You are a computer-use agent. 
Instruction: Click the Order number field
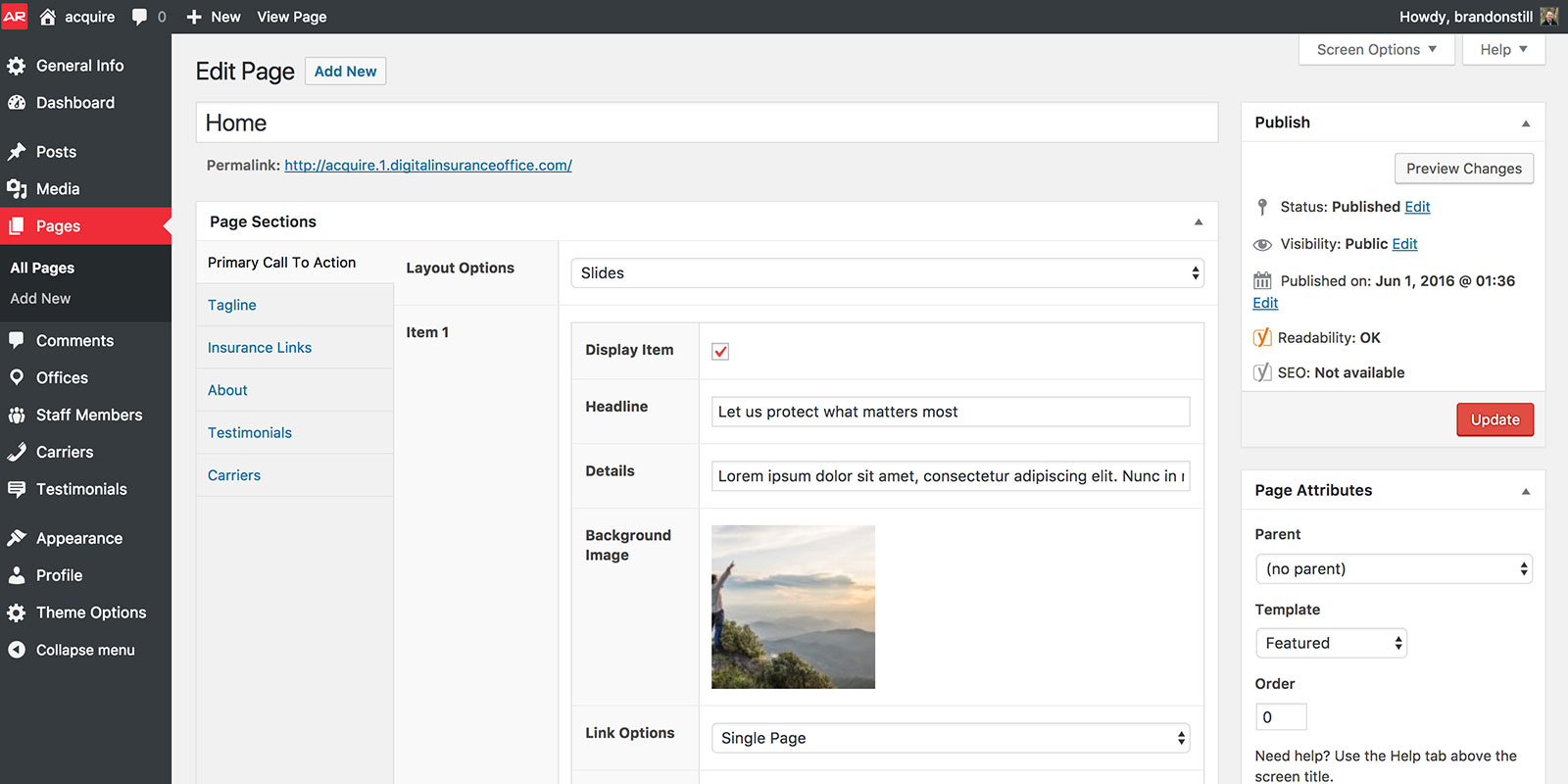pos(1281,717)
